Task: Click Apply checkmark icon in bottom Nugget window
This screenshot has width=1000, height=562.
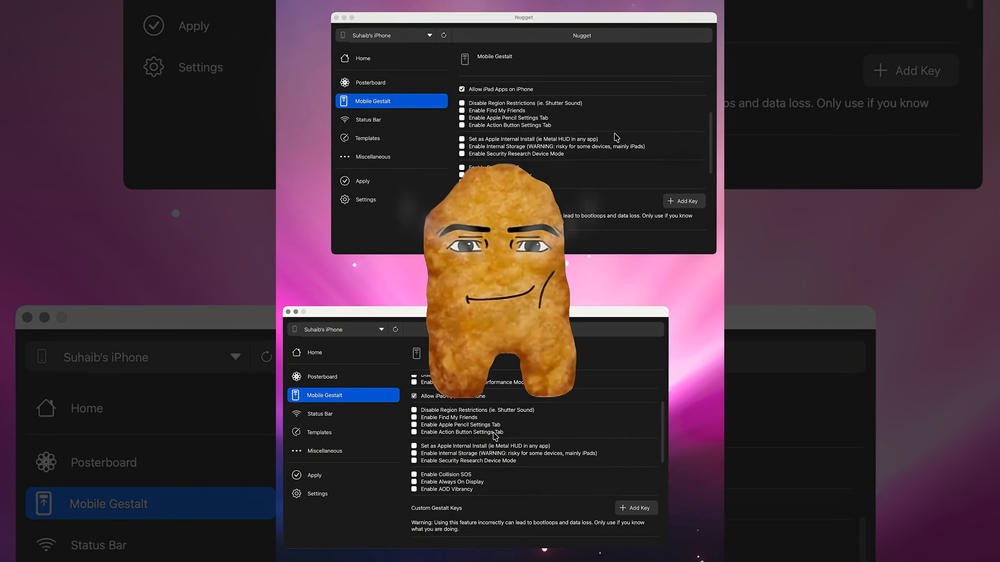Action: [297, 475]
